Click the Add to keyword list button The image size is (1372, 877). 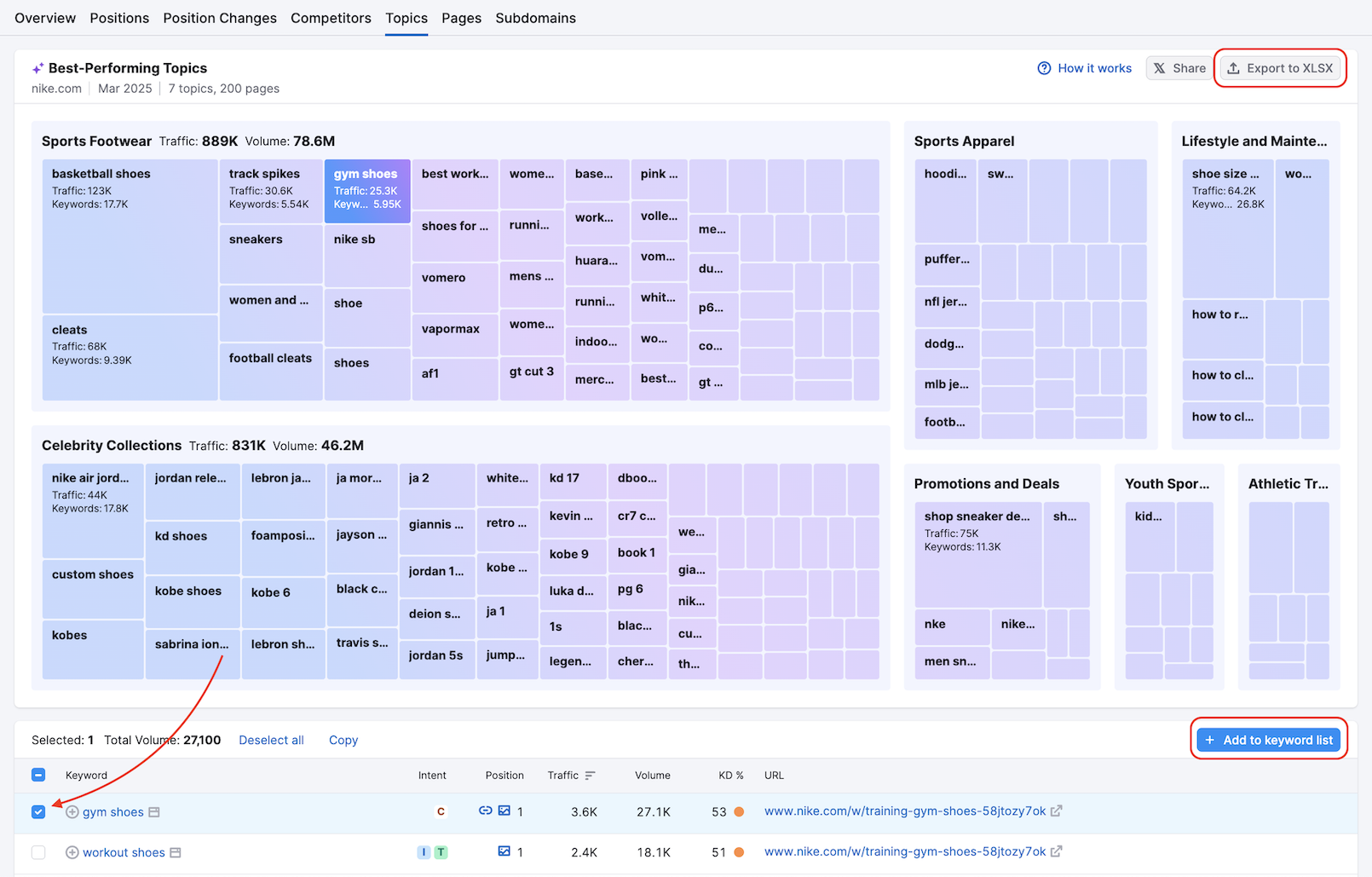[x=1268, y=740]
